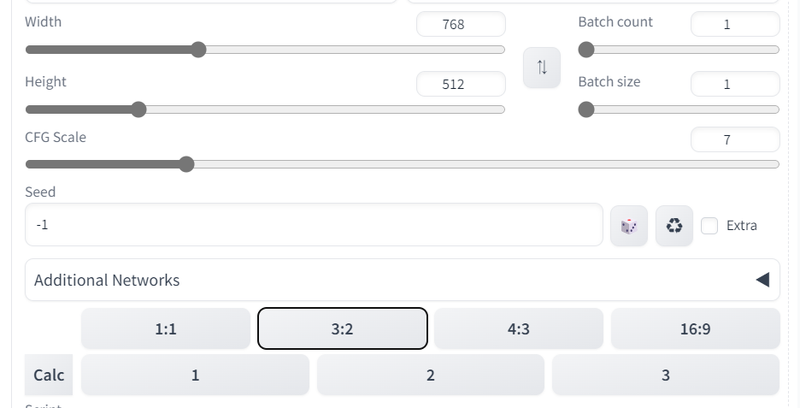This screenshot has width=800, height=408.
Task: Click the CFG Scale slider handle
Action: [187, 164]
